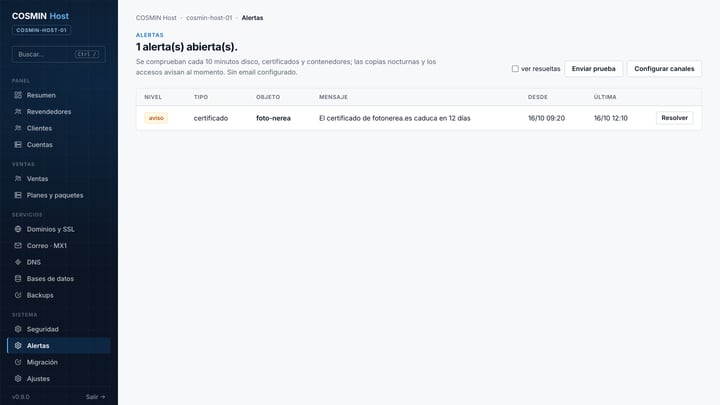This screenshot has height=405, width=720.
Task: Click the Cuentas sidebar icon
Action: tap(18, 145)
